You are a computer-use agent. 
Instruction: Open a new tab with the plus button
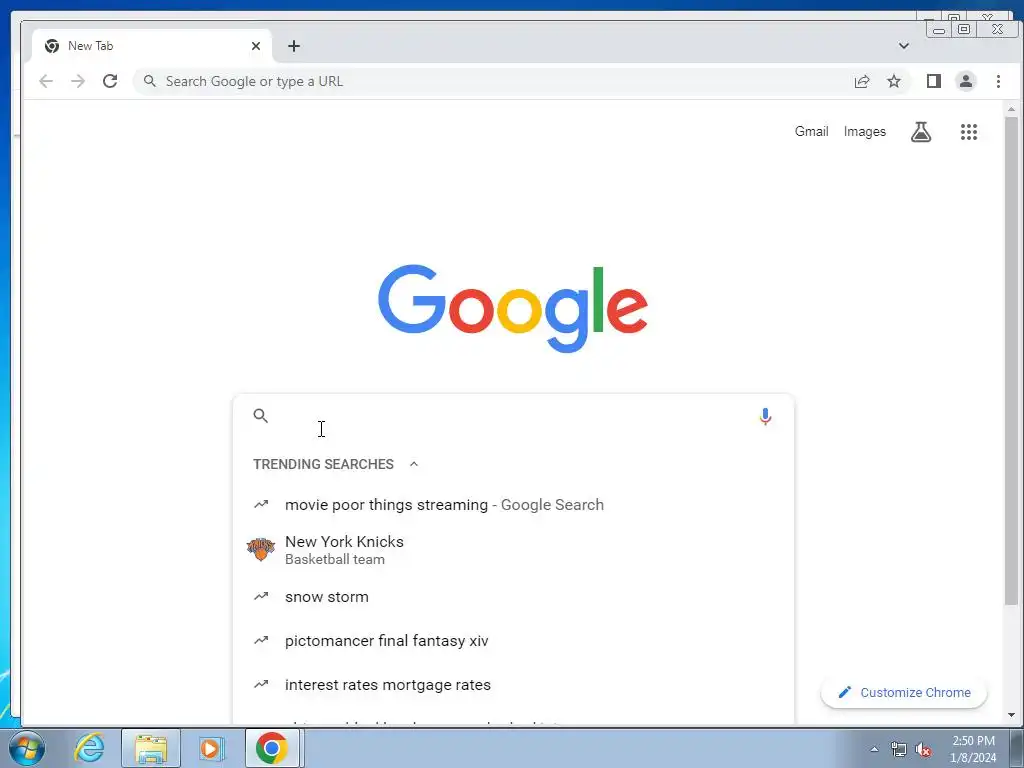pyautogui.click(x=294, y=46)
